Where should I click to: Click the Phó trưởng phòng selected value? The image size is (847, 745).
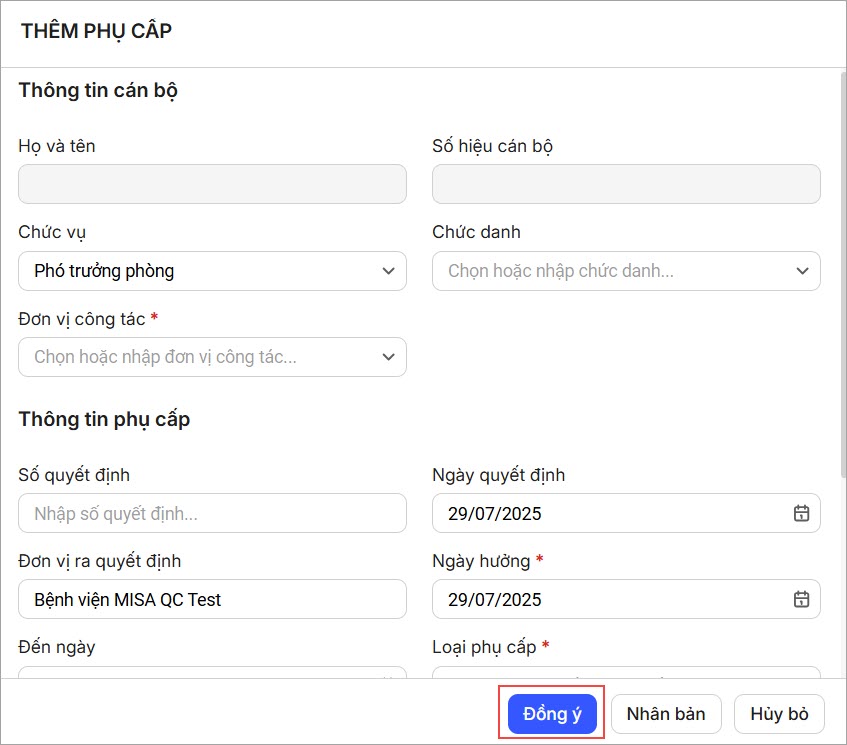tap(104, 271)
